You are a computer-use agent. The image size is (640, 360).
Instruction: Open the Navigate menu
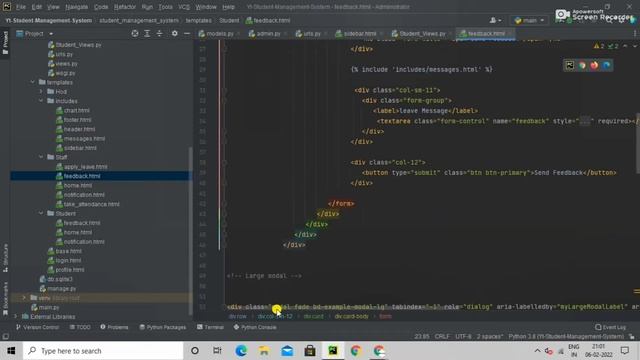tap(76, 7)
